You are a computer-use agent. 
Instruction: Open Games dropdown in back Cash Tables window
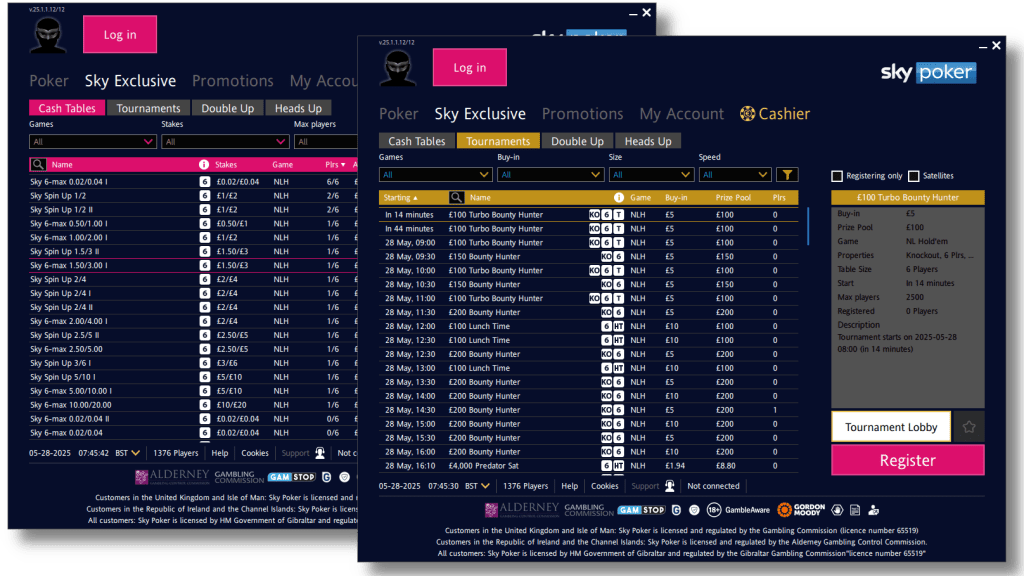point(92,141)
